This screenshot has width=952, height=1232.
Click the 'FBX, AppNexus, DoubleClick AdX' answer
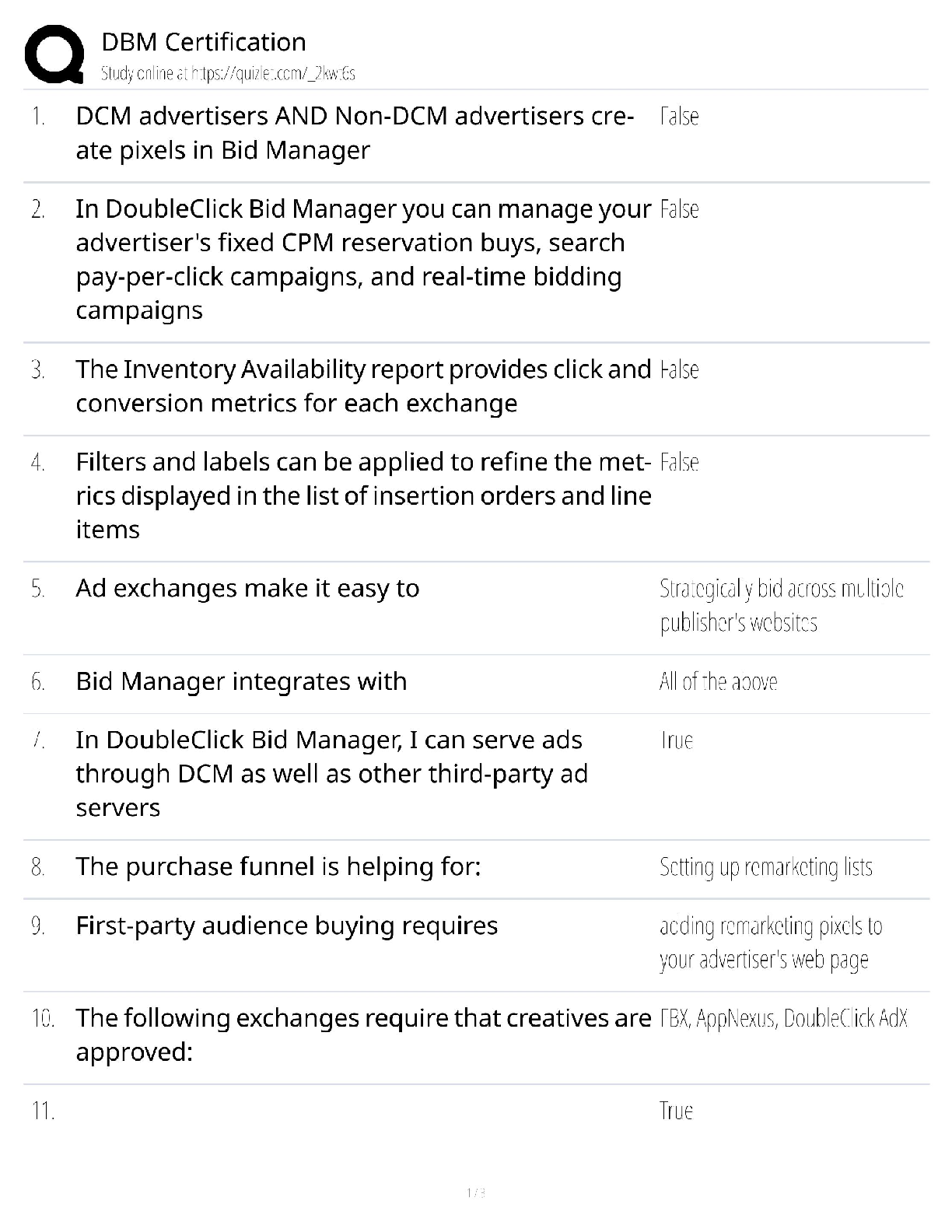coord(783,1019)
